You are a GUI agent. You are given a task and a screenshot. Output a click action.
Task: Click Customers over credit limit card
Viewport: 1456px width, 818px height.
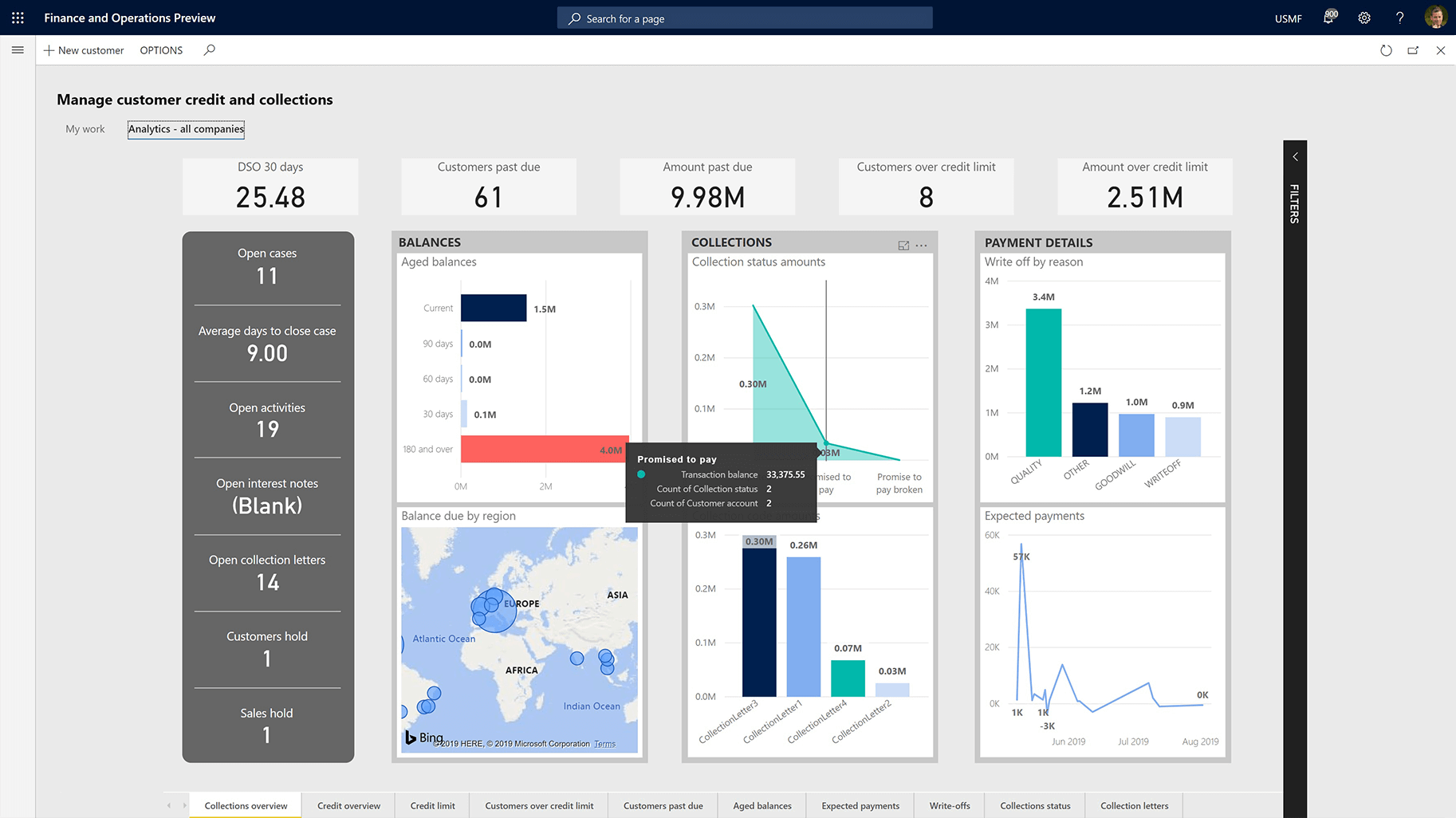[x=926, y=187]
